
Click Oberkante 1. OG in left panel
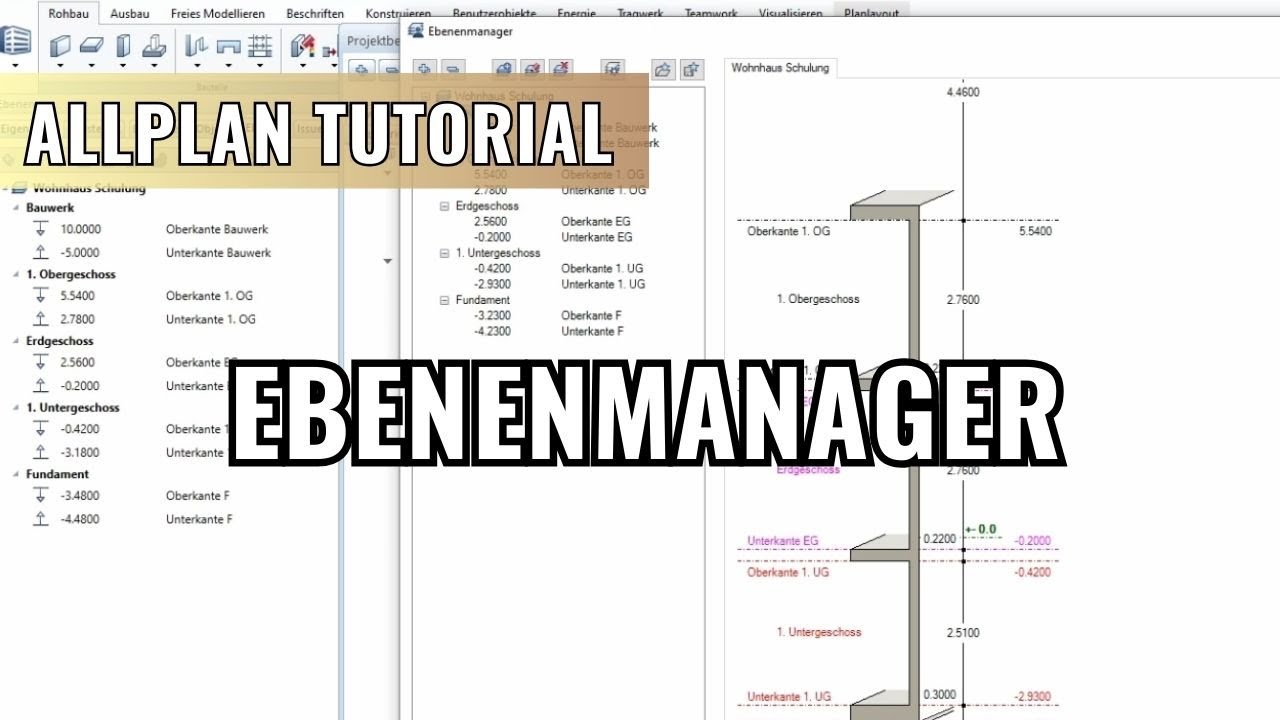(x=210, y=296)
